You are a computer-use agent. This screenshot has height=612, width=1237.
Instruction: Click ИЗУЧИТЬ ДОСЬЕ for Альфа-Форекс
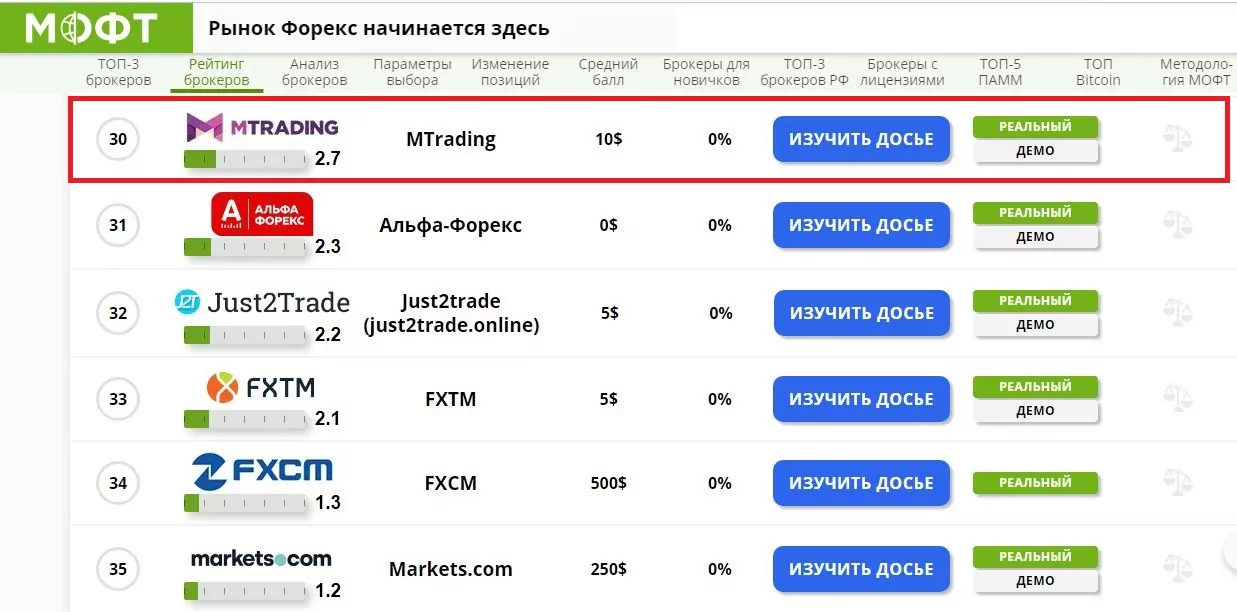click(x=861, y=225)
